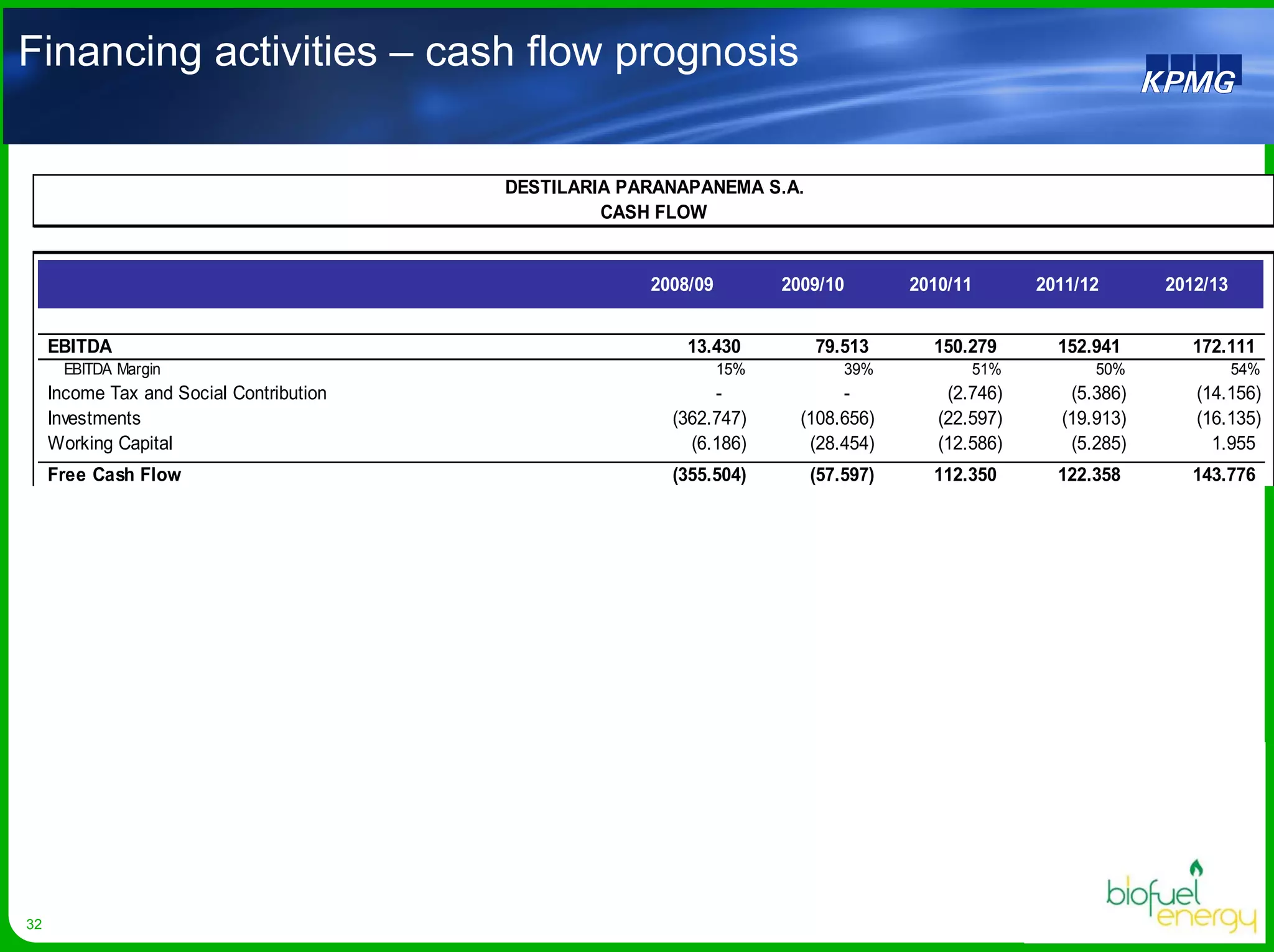This screenshot has width=1274, height=952.
Task: Click the EBITDA value 172.111
Action: pyautogui.click(x=1224, y=346)
